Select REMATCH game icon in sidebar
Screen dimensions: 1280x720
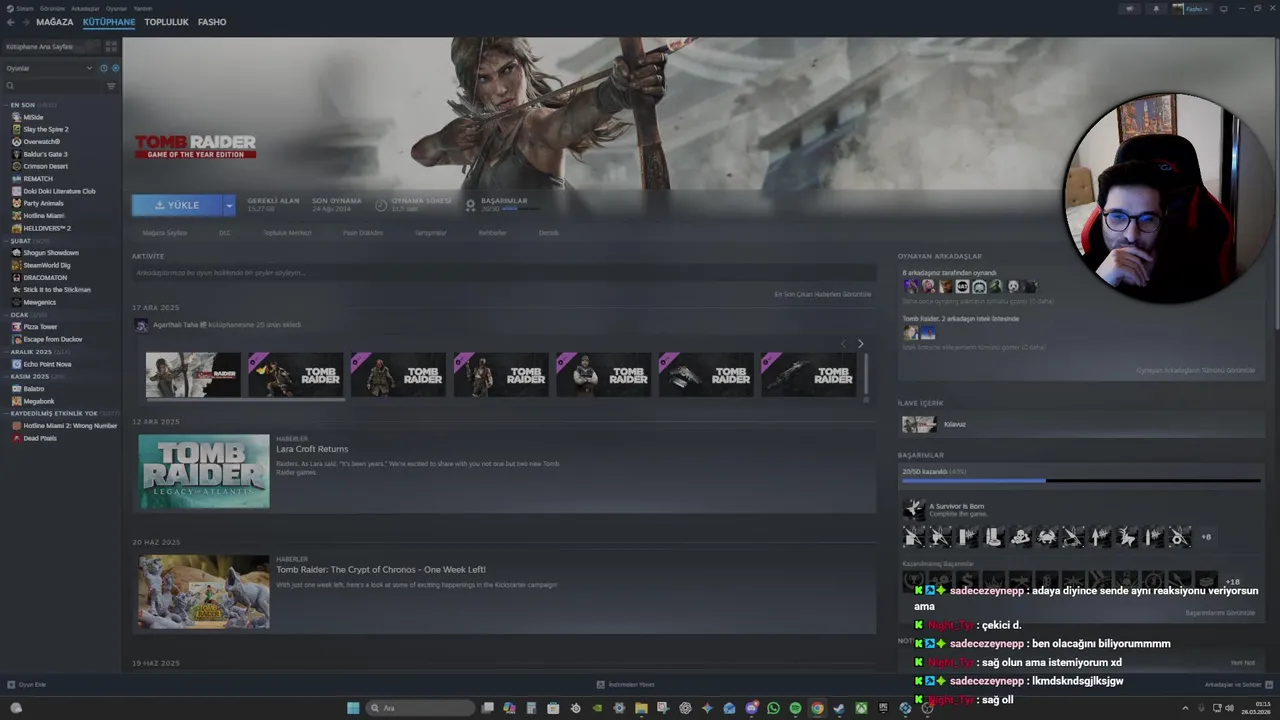tap(16, 179)
